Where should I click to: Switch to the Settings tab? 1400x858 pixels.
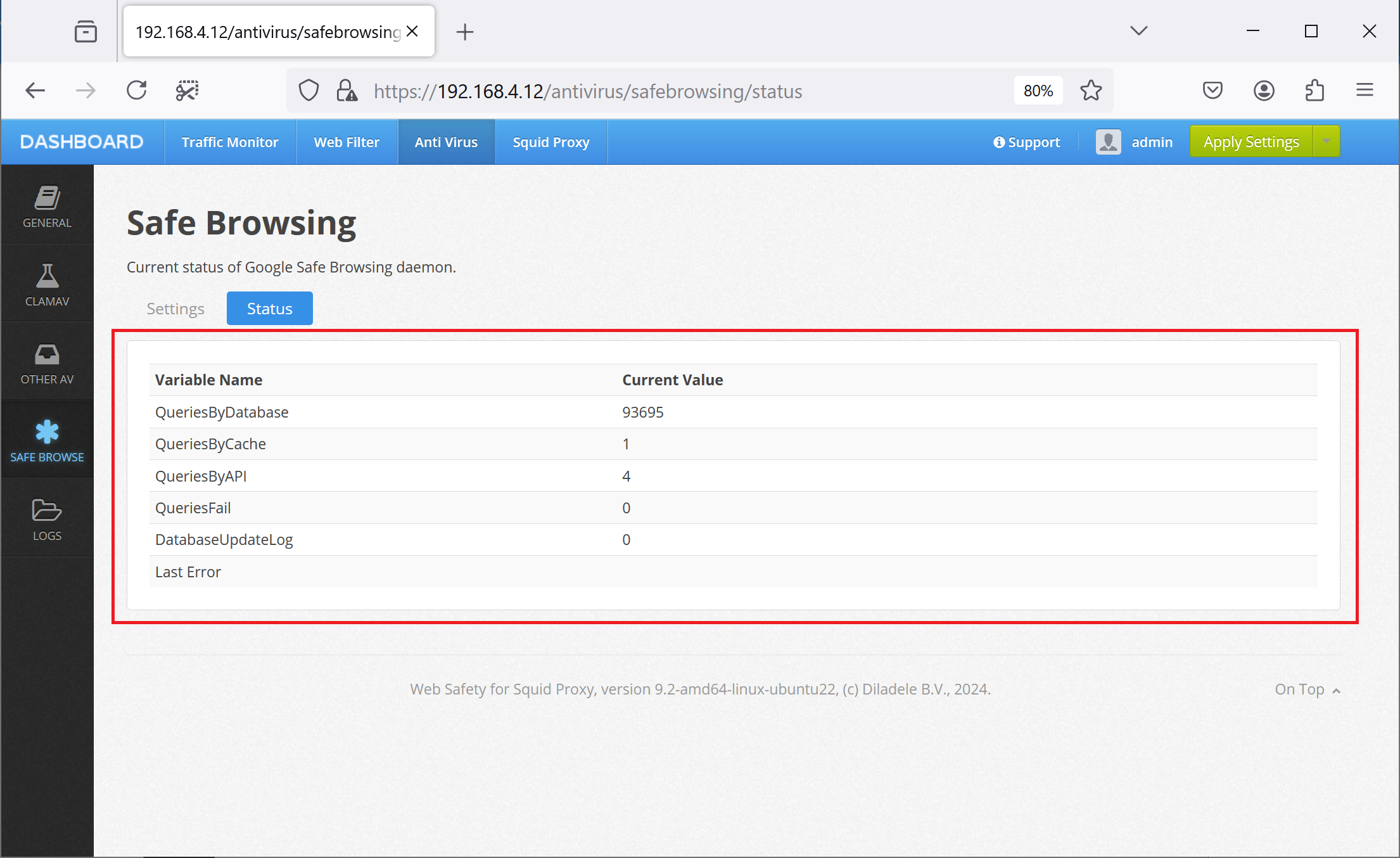[175, 308]
